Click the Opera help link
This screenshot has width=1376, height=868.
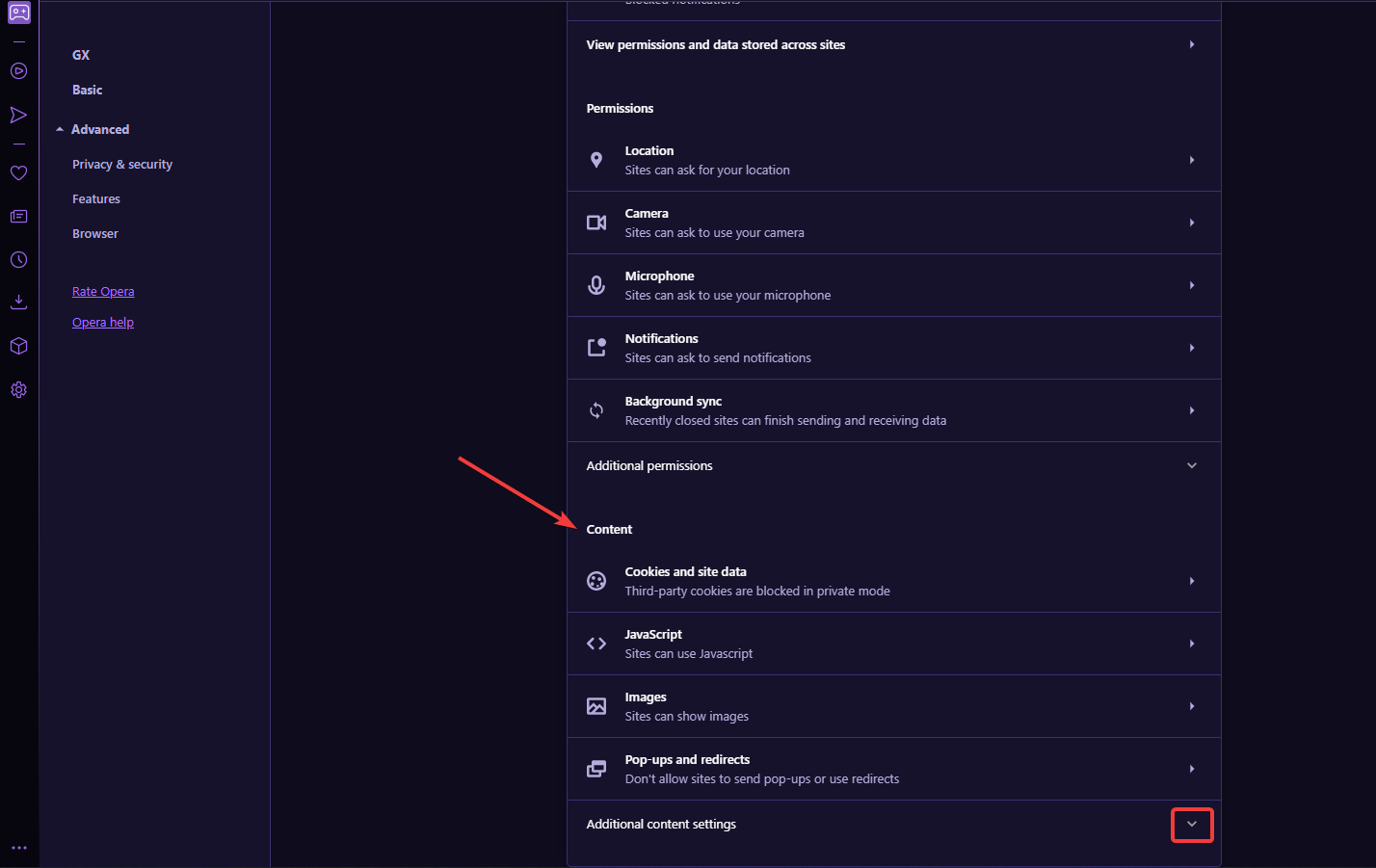tap(103, 323)
